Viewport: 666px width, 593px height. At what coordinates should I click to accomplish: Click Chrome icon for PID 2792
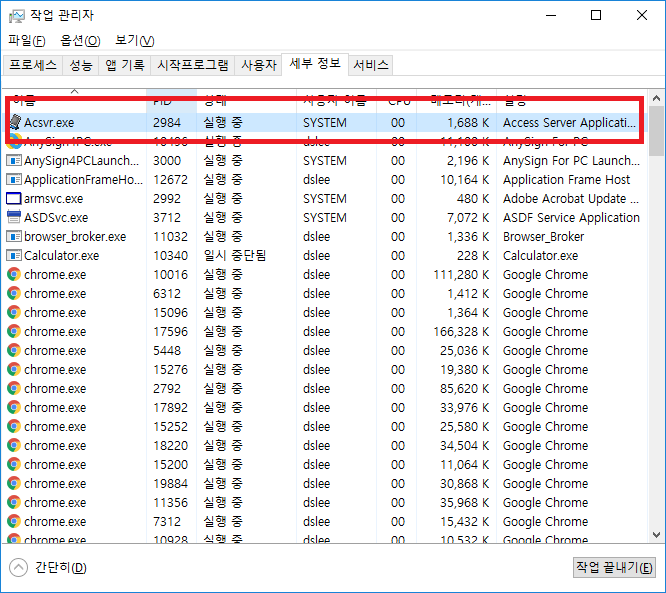(x=14, y=388)
